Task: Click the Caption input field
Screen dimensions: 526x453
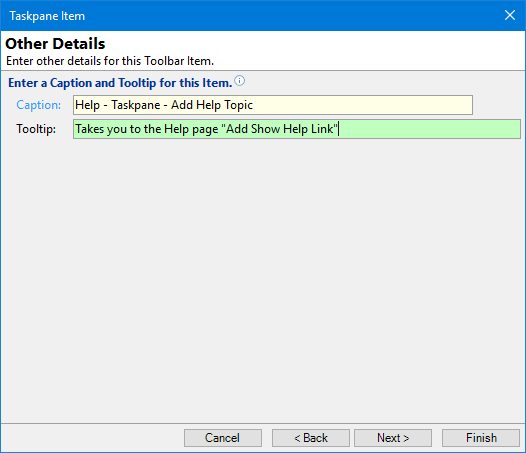Action: tap(273, 105)
